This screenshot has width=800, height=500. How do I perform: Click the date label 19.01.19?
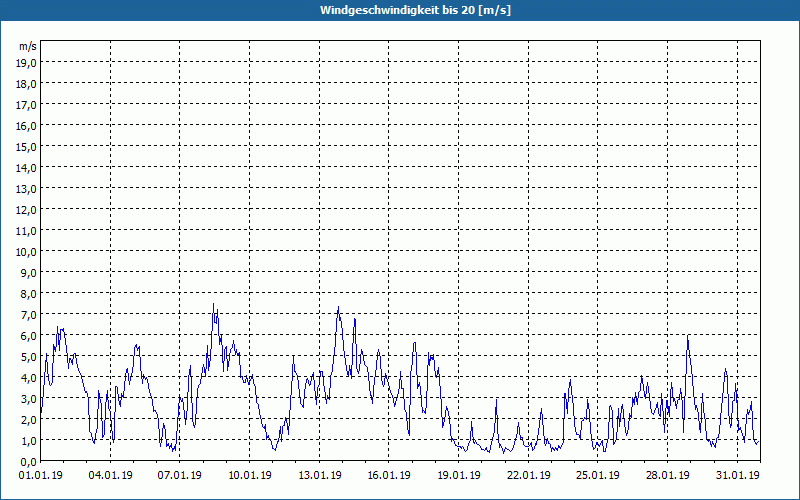click(459, 475)
